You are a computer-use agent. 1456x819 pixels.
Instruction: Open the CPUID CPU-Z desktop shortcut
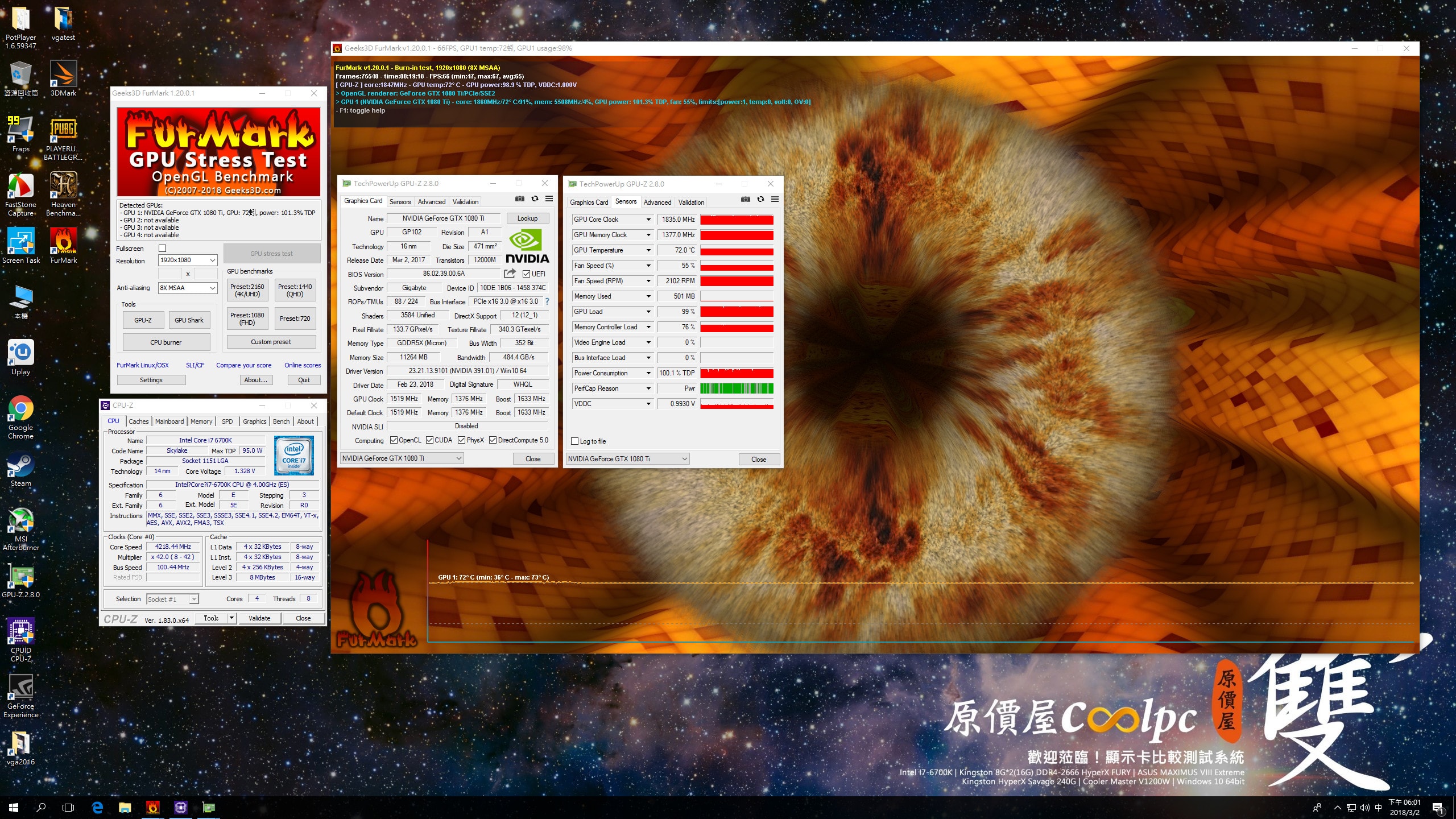(21, 640)
